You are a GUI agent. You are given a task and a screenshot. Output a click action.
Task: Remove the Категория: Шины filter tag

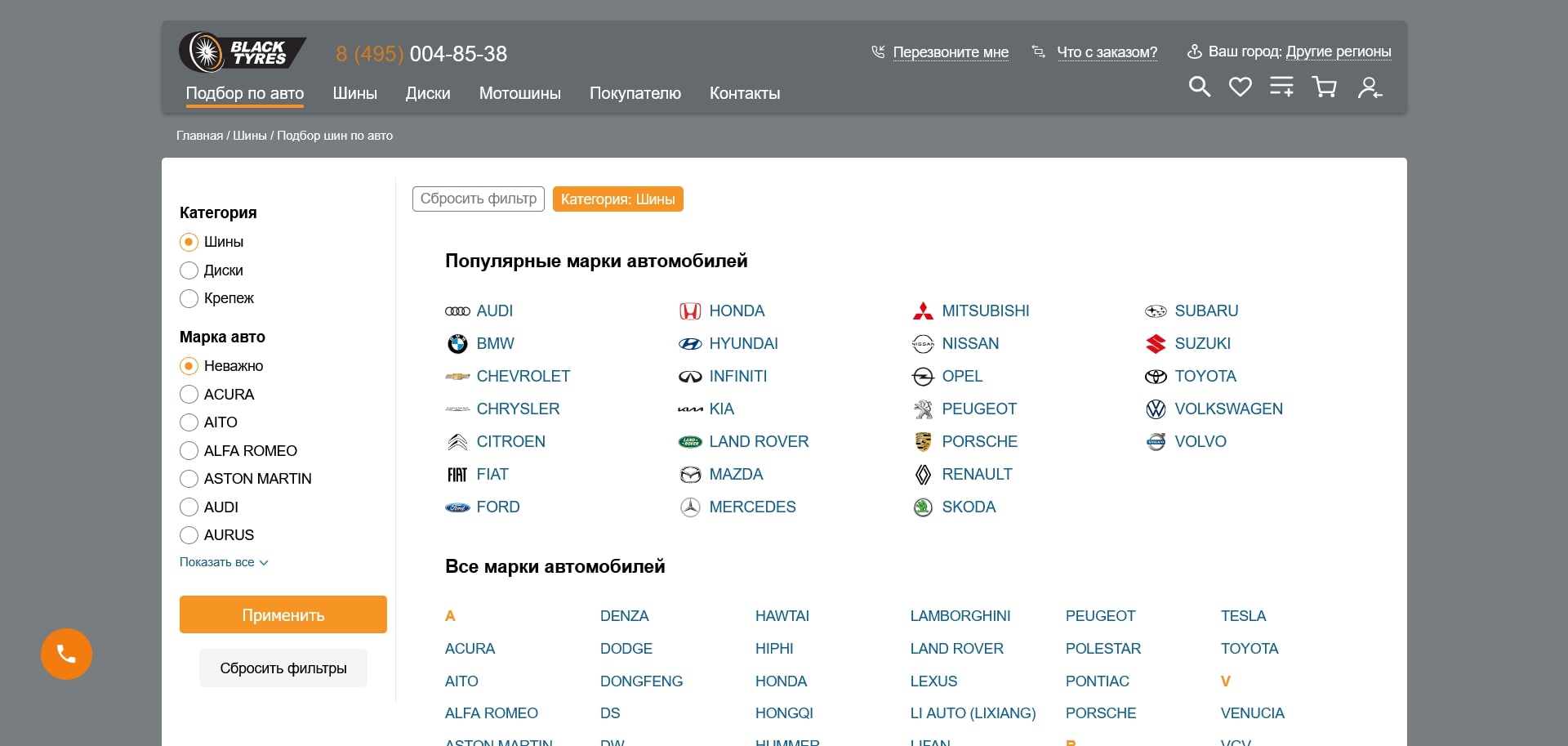tap(617, 199)
